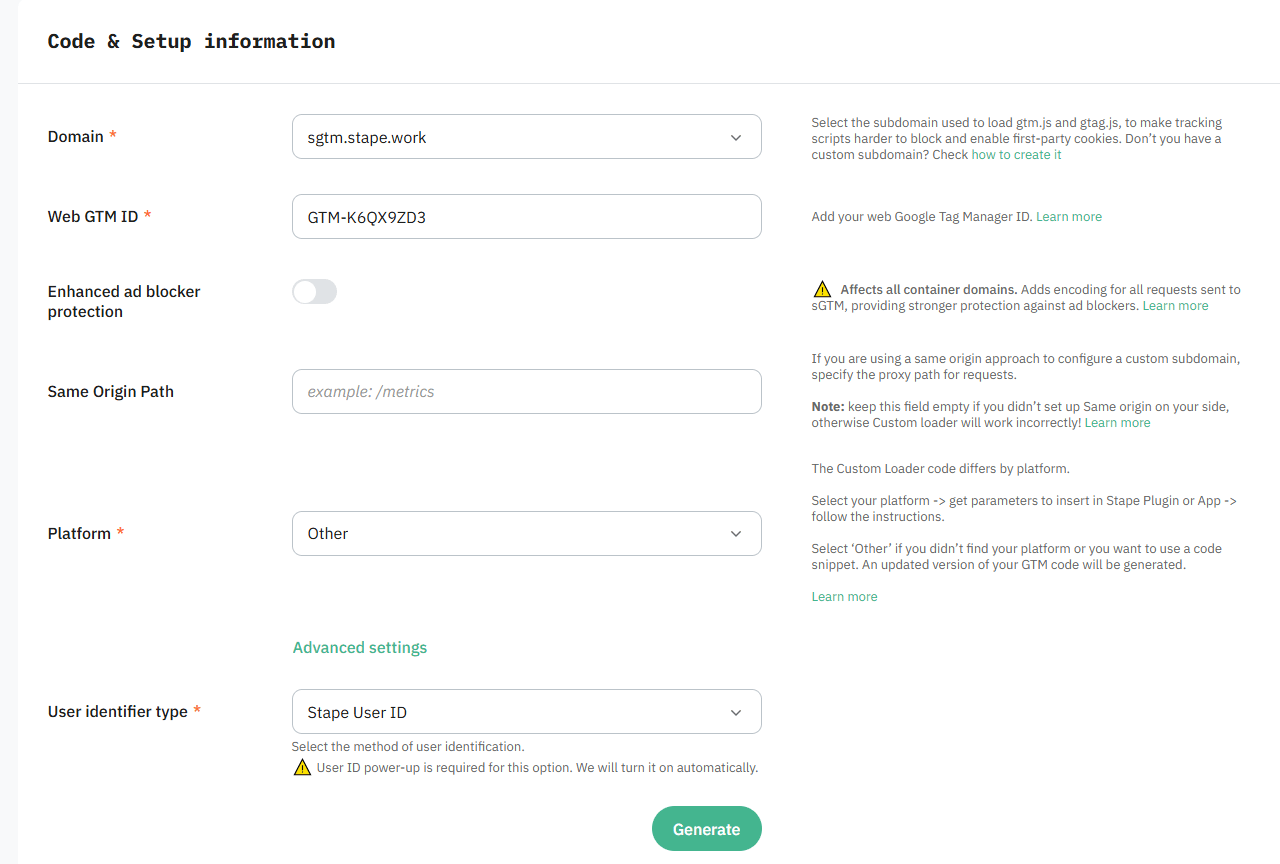The width and height of the screenshot is (1280, 864).
Task: Click the Platform dropdown chevron arrow
Action: click(736, 534)
